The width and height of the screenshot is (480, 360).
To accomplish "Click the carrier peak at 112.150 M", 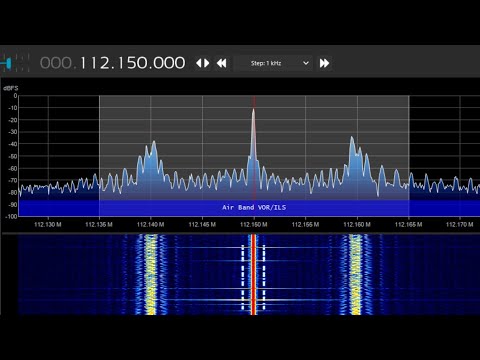I will pyautogui.click(x=253, y=110).
